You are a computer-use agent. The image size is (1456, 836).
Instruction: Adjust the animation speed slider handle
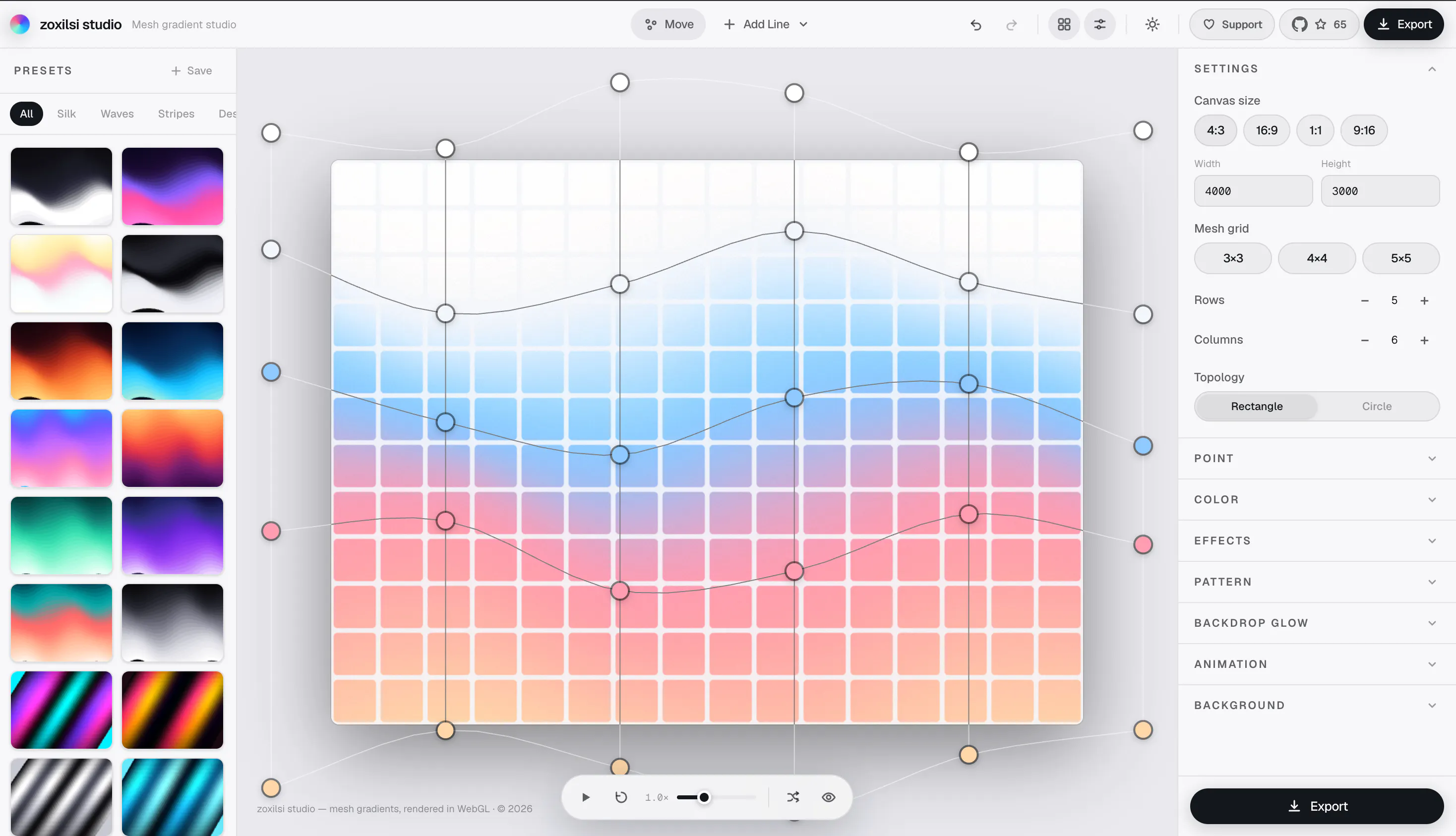coord(704,797)
